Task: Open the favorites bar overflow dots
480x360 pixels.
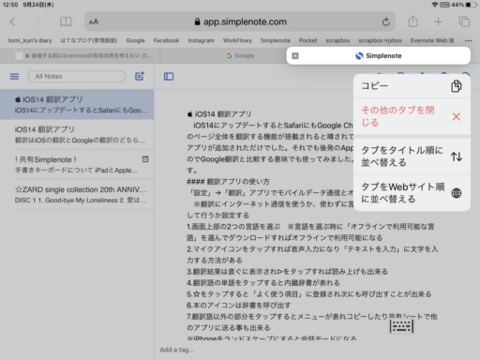Action: coord(468,41)
